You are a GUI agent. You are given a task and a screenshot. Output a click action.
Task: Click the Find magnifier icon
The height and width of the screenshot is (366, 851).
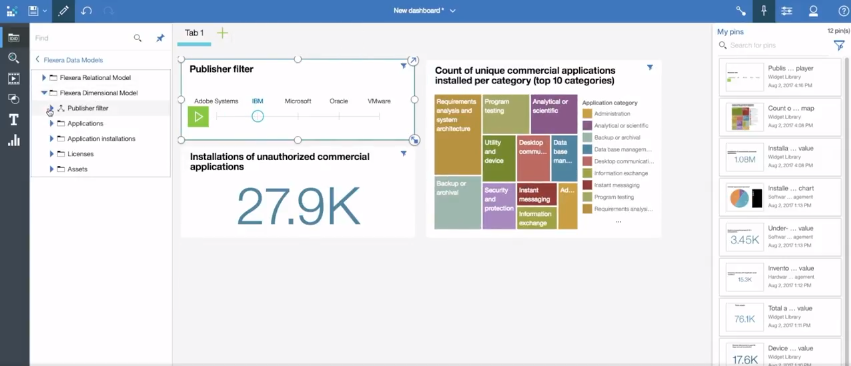138,38
